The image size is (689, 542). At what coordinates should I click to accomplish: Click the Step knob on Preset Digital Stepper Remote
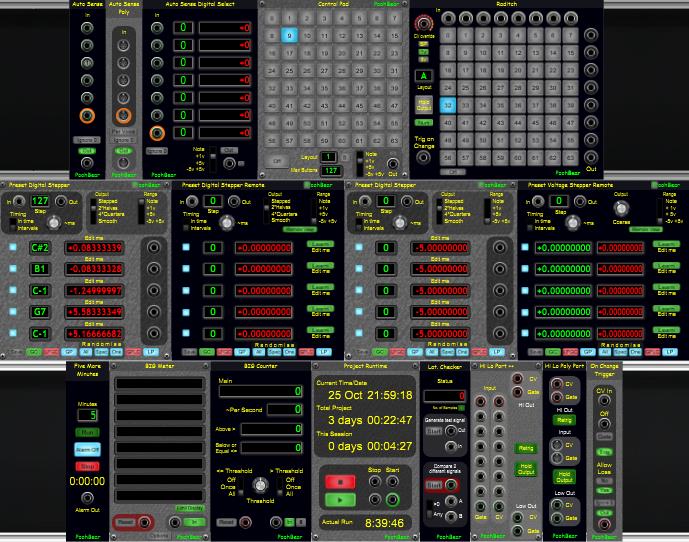(228, 224)
